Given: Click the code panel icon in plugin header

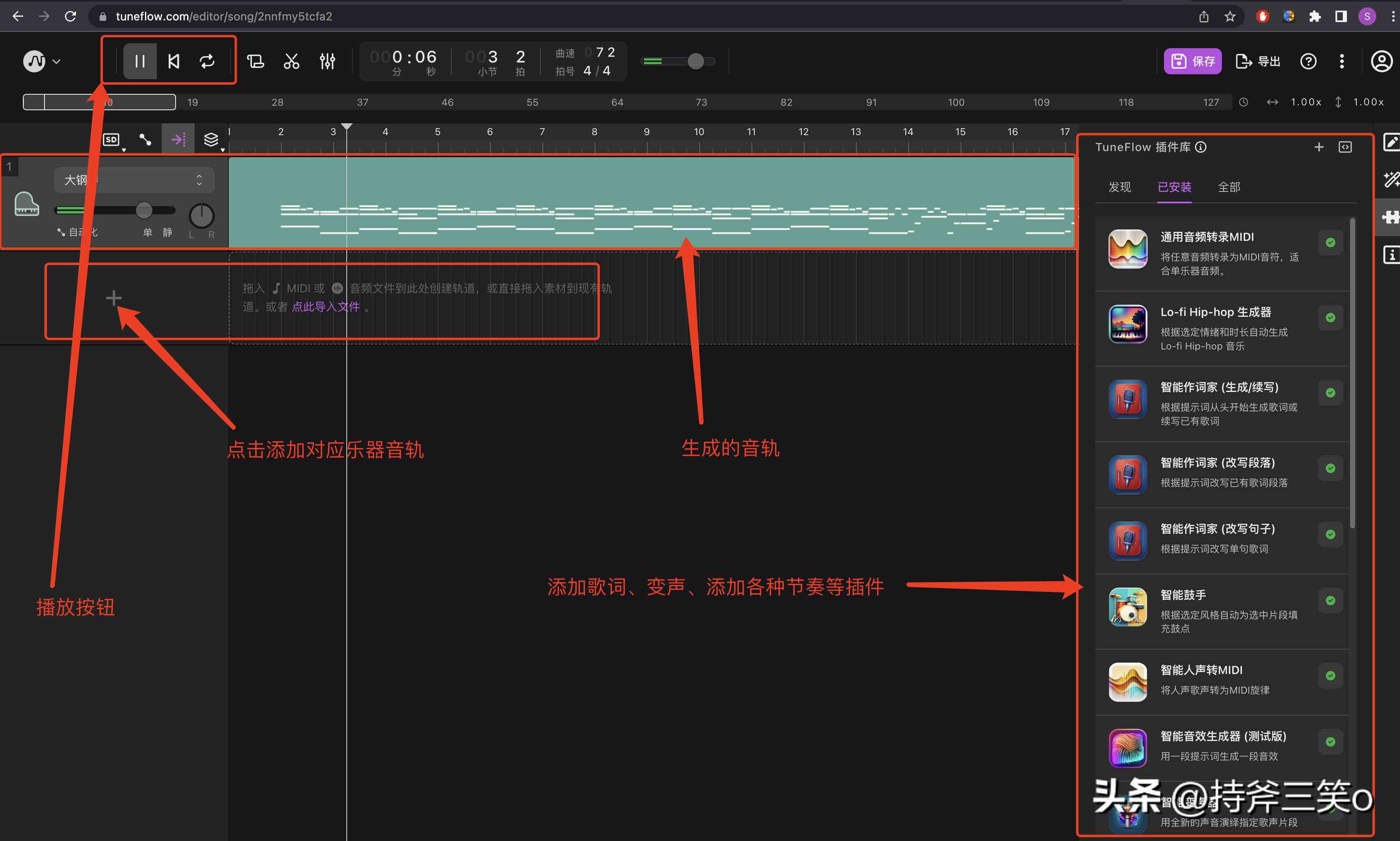Looking at the screenshot, I should (x=1344, y=147).
